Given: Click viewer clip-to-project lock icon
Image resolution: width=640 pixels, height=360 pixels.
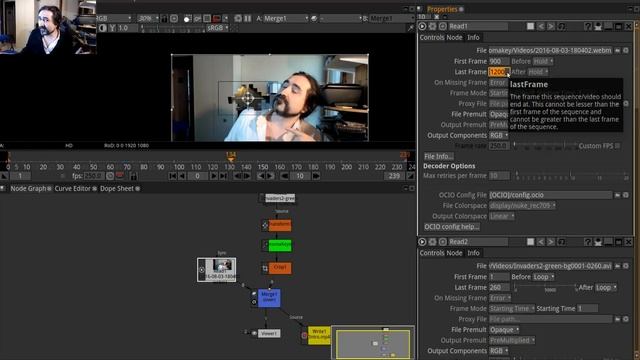Looking at the screenshot, I should pos(164,18).
